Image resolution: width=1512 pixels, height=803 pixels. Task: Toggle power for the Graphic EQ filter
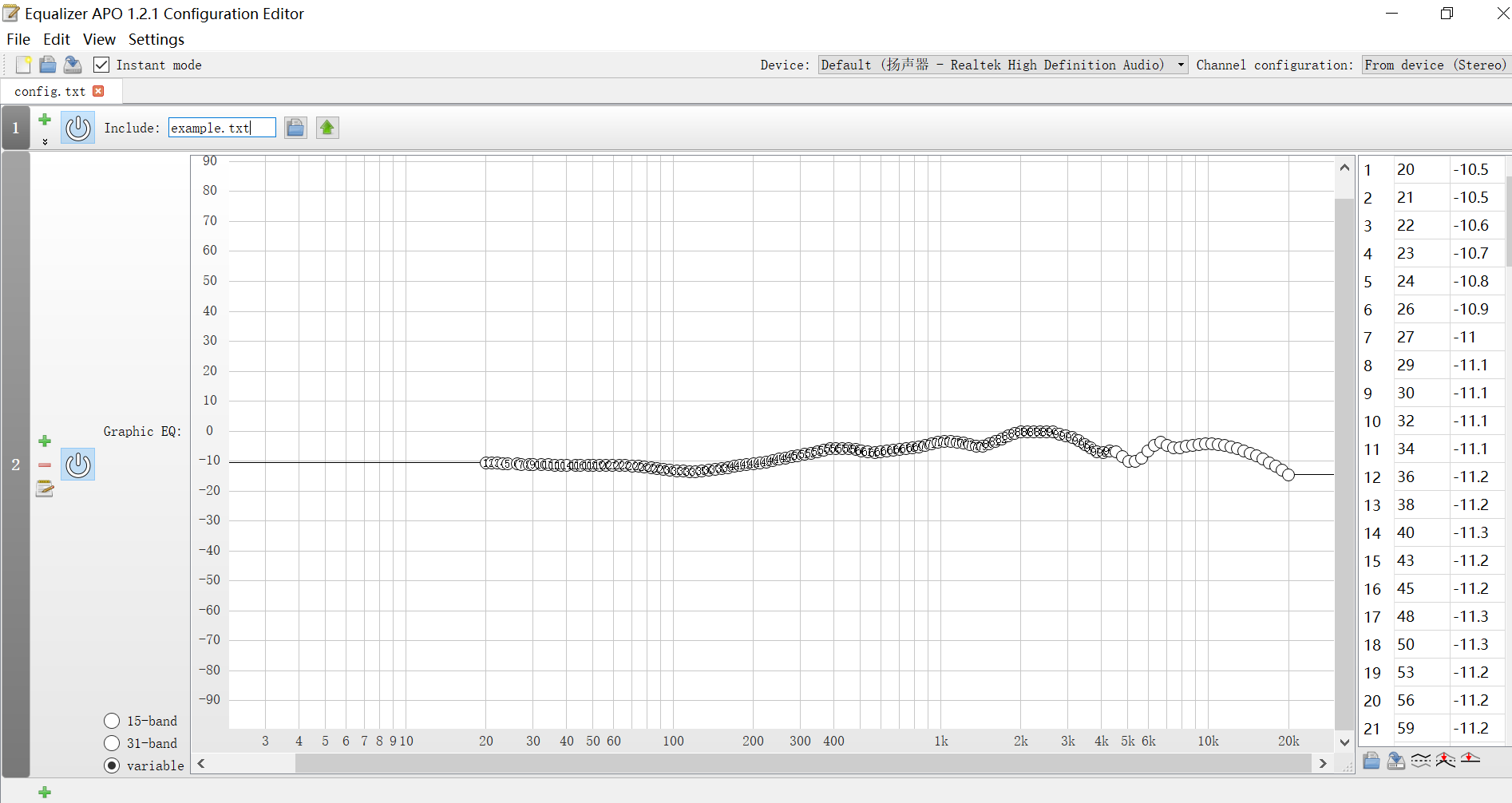pyautogui.click(x=78, y=465)
